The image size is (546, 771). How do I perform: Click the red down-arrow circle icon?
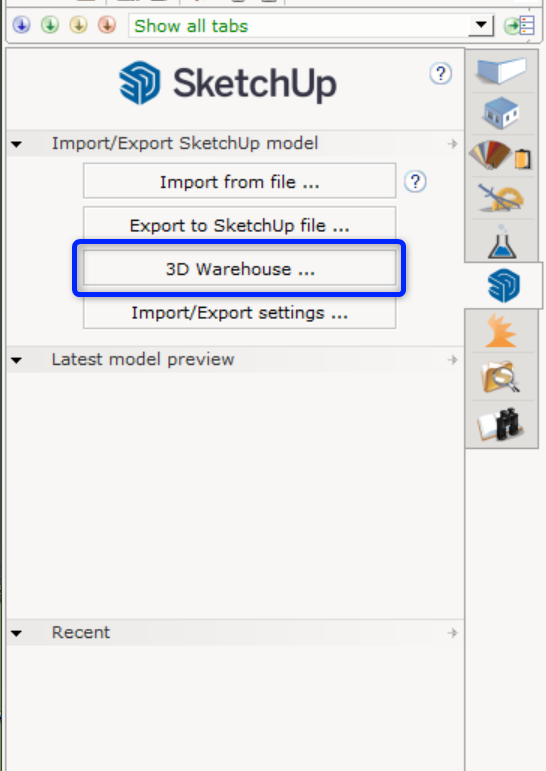(x=107, y=25)
